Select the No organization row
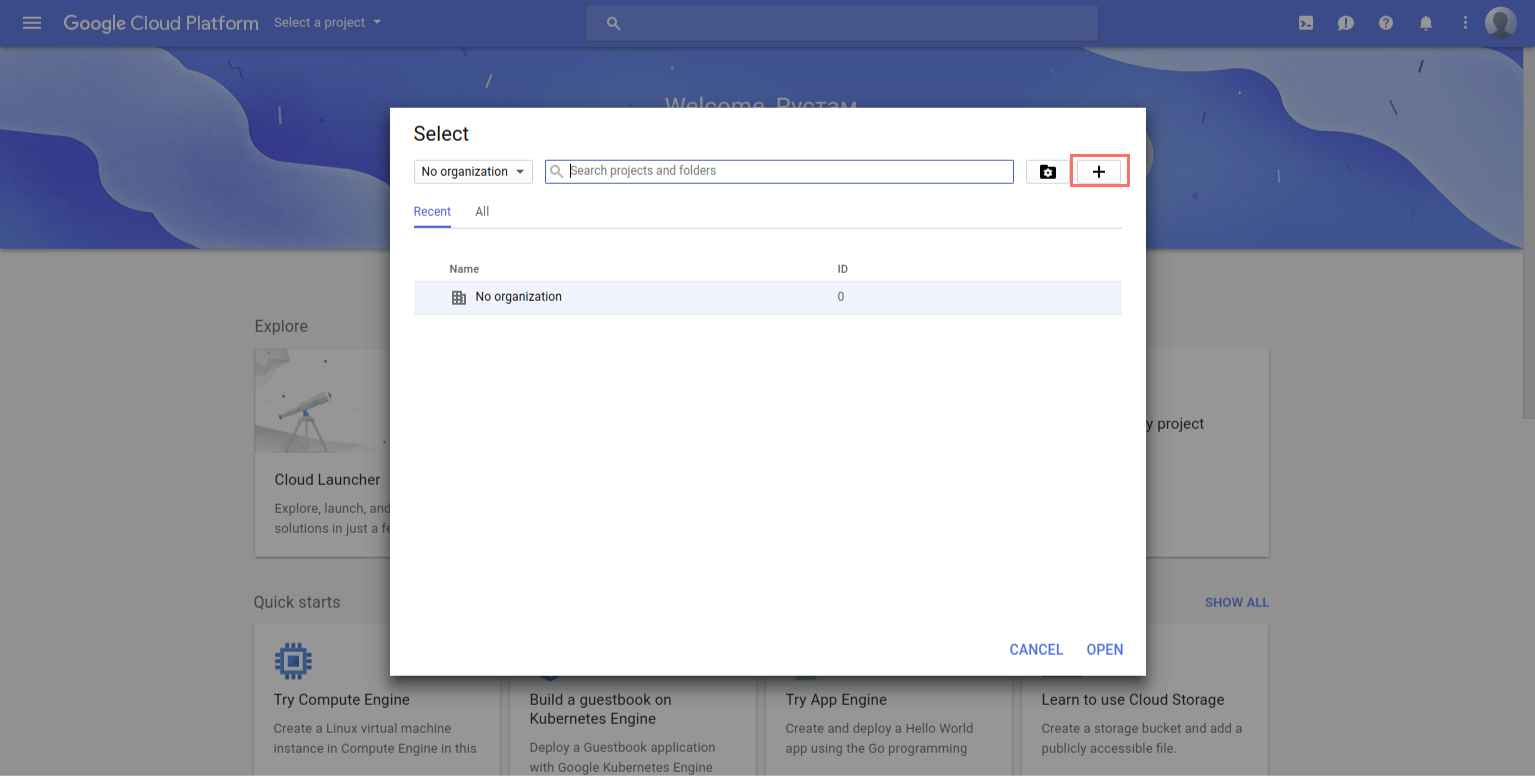 [767, 297]
